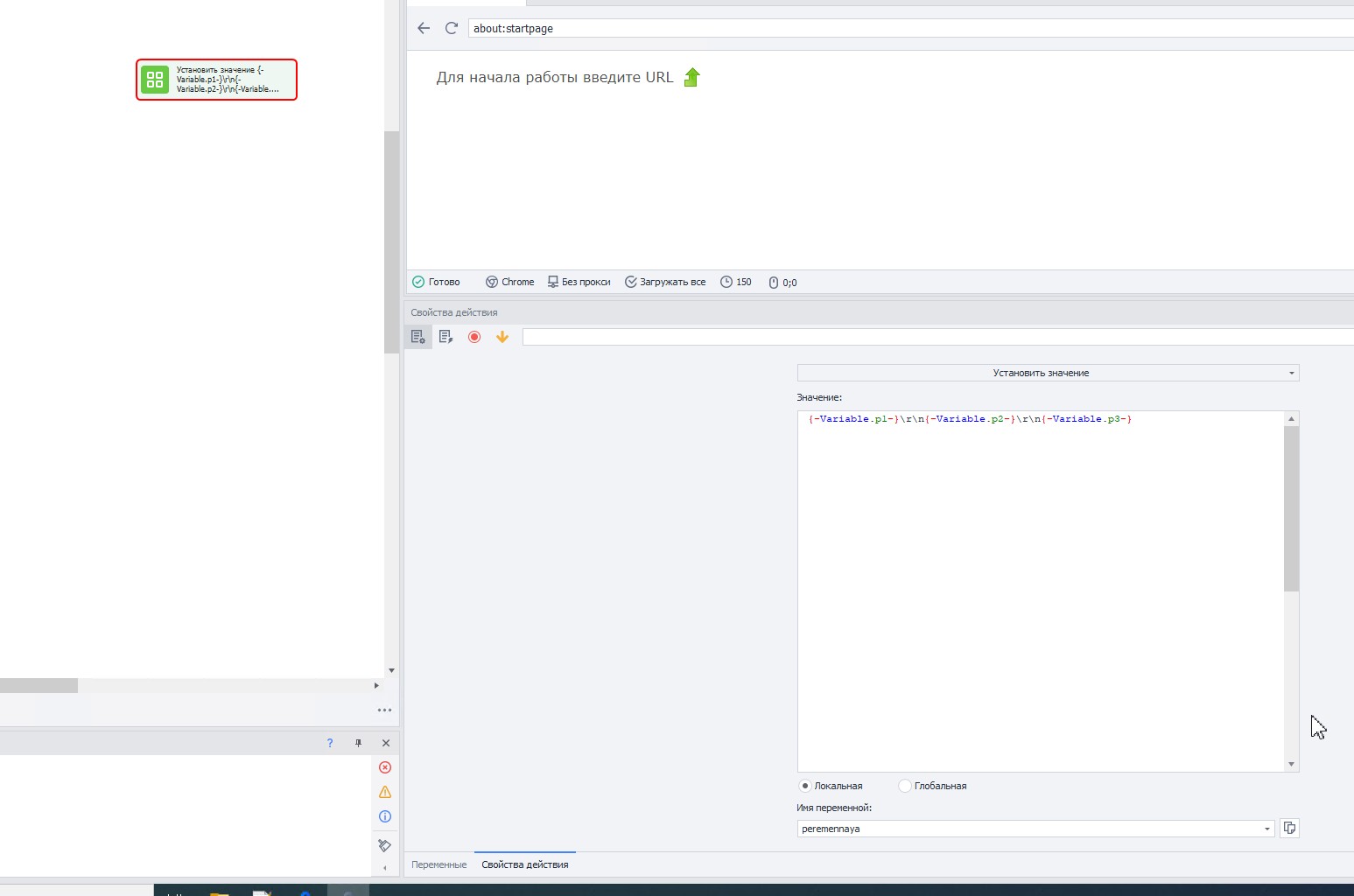Click the empty field in action properties toolbar
Image resolution: width=1354 pixels, height=896 pixels.
(938, 337)
